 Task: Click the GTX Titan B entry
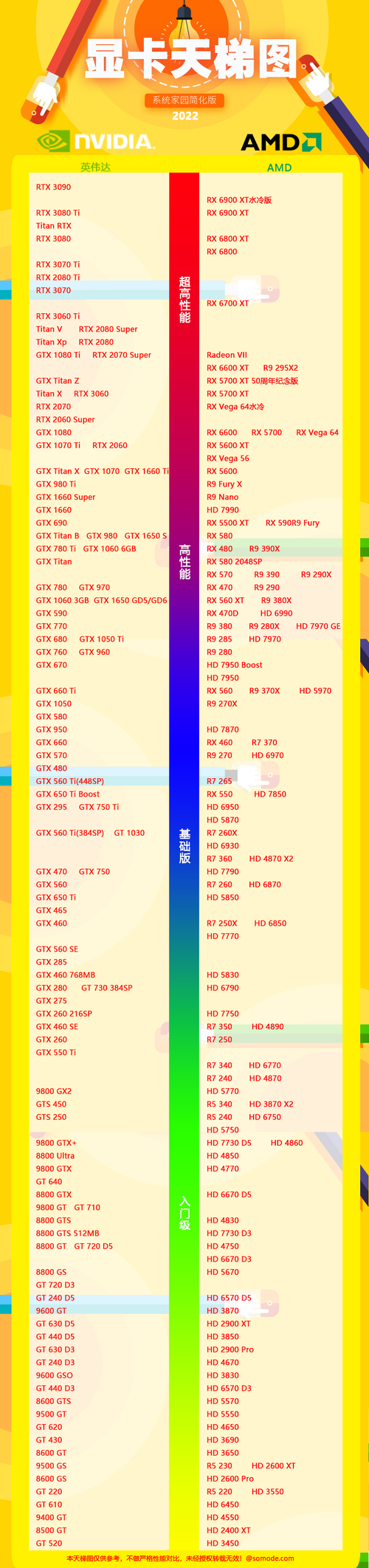tap(58, 536)
